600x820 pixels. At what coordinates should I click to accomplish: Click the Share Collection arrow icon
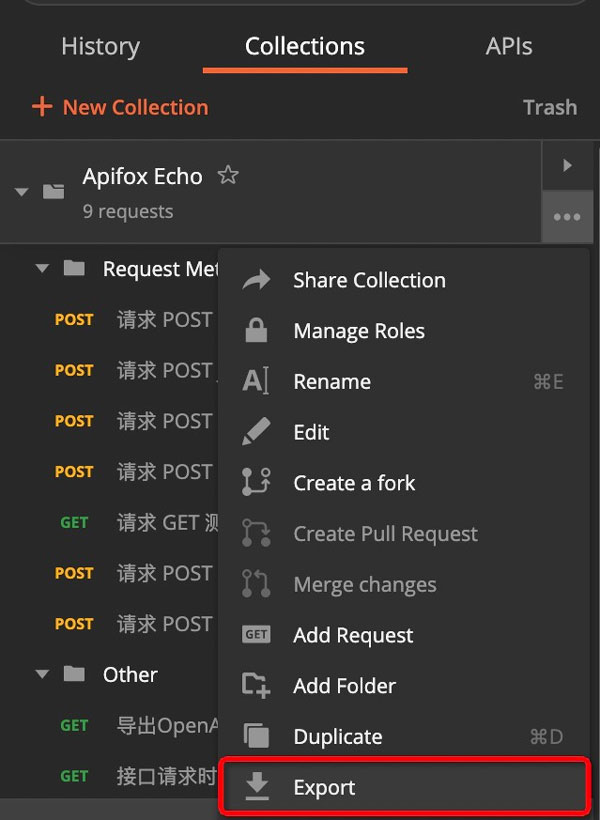pyautogui.click(x=257, y=280)
